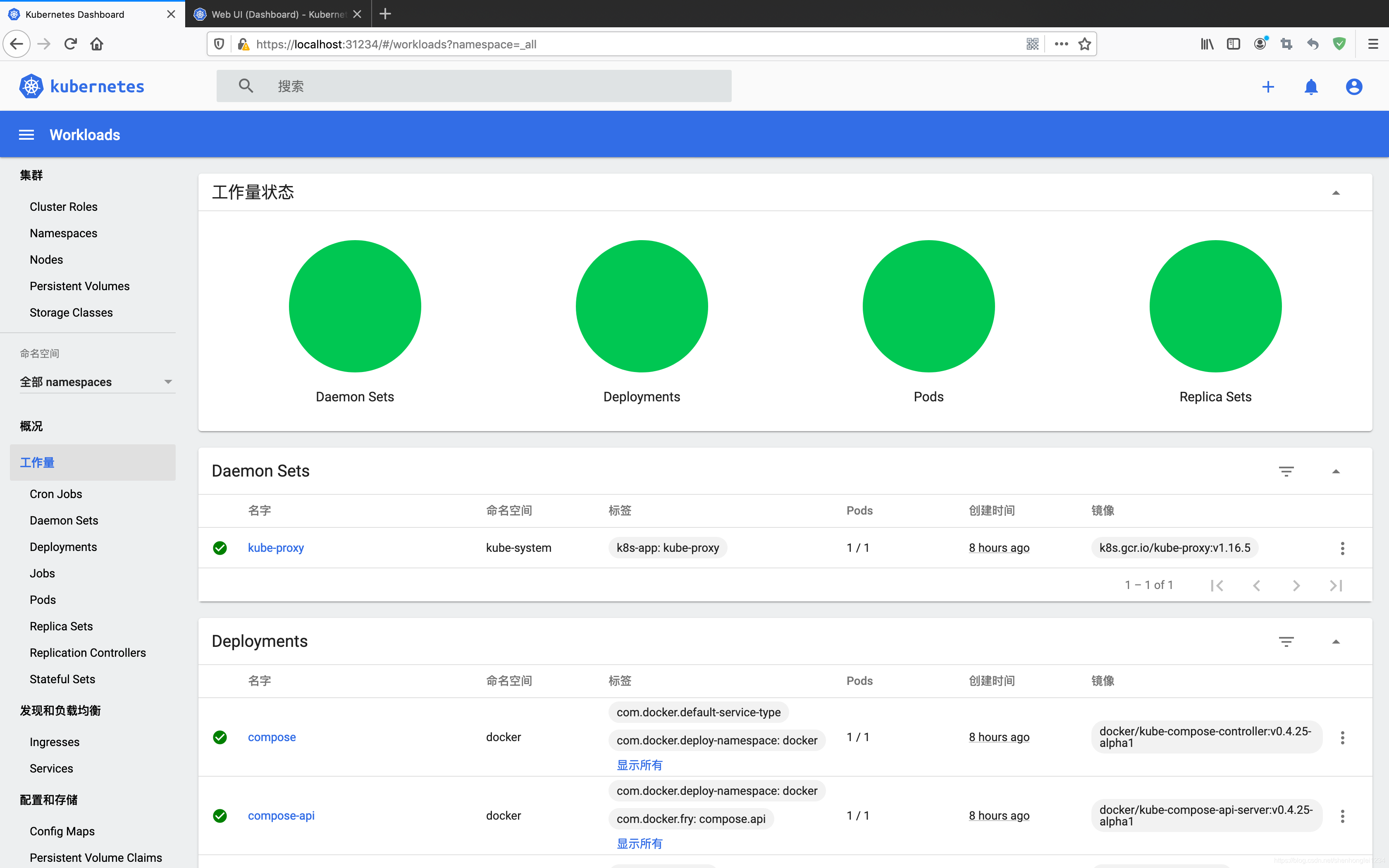The height and width of the screenshot is (868, 1389).
Task: Click the green Pods status circle
Action: pos(928,306)
